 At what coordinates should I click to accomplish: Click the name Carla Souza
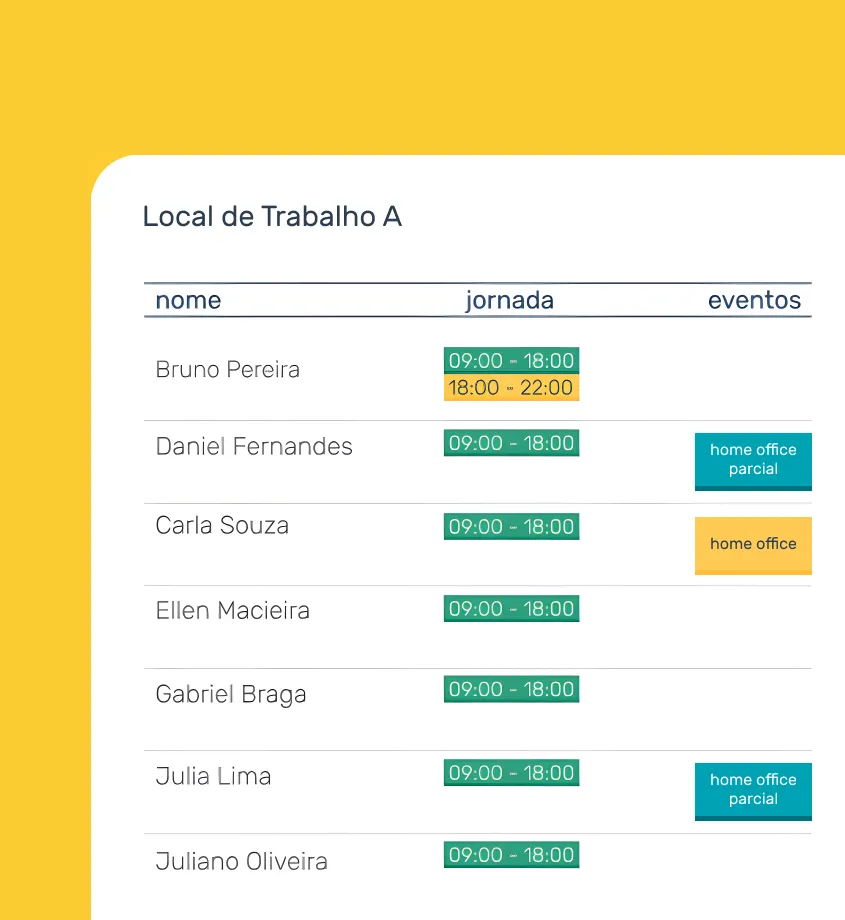tap(222, 526)
